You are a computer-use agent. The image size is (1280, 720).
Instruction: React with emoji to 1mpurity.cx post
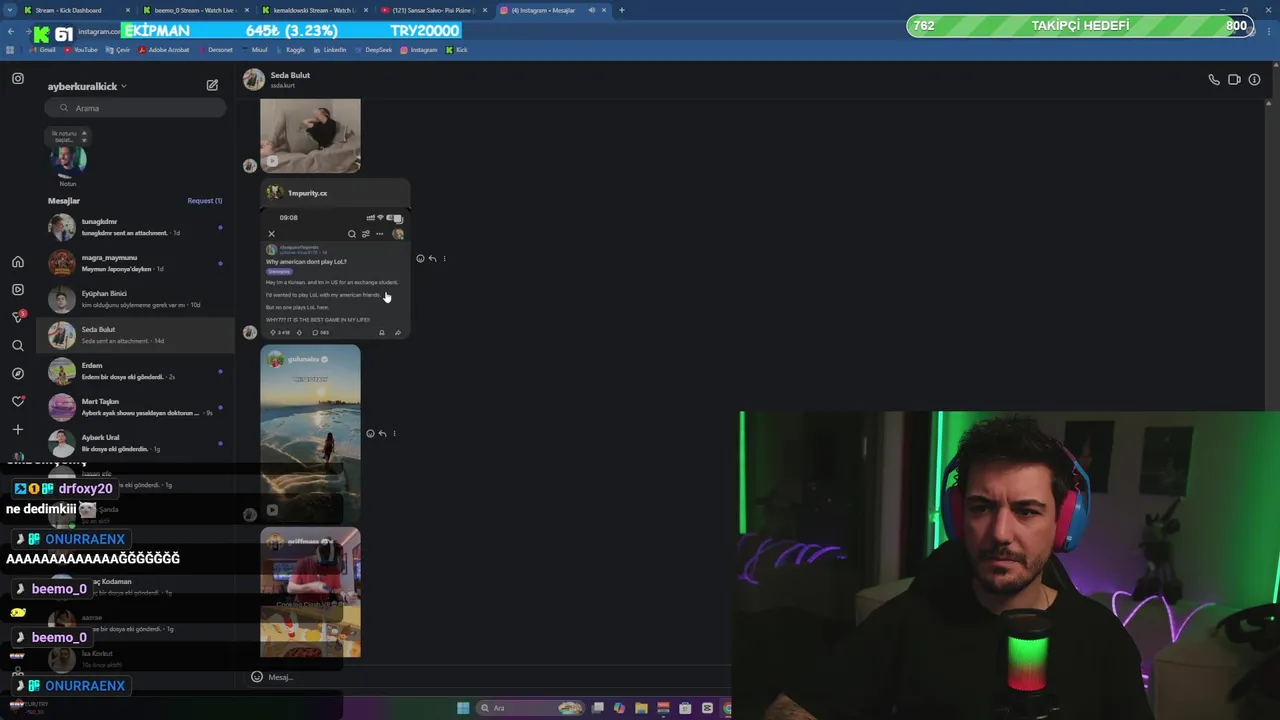click(x=420, y=259)
